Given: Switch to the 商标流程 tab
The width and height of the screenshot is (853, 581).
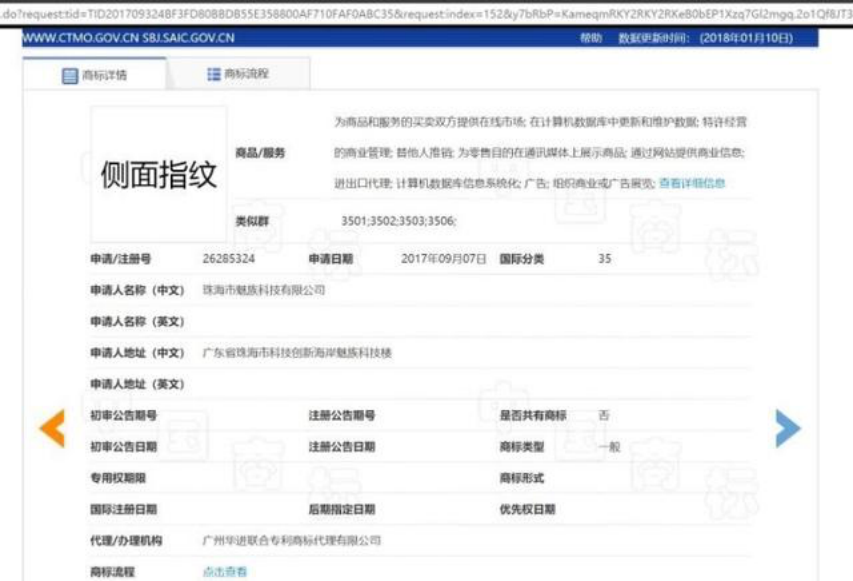Looking at the screenshot, I should point(245,74).
